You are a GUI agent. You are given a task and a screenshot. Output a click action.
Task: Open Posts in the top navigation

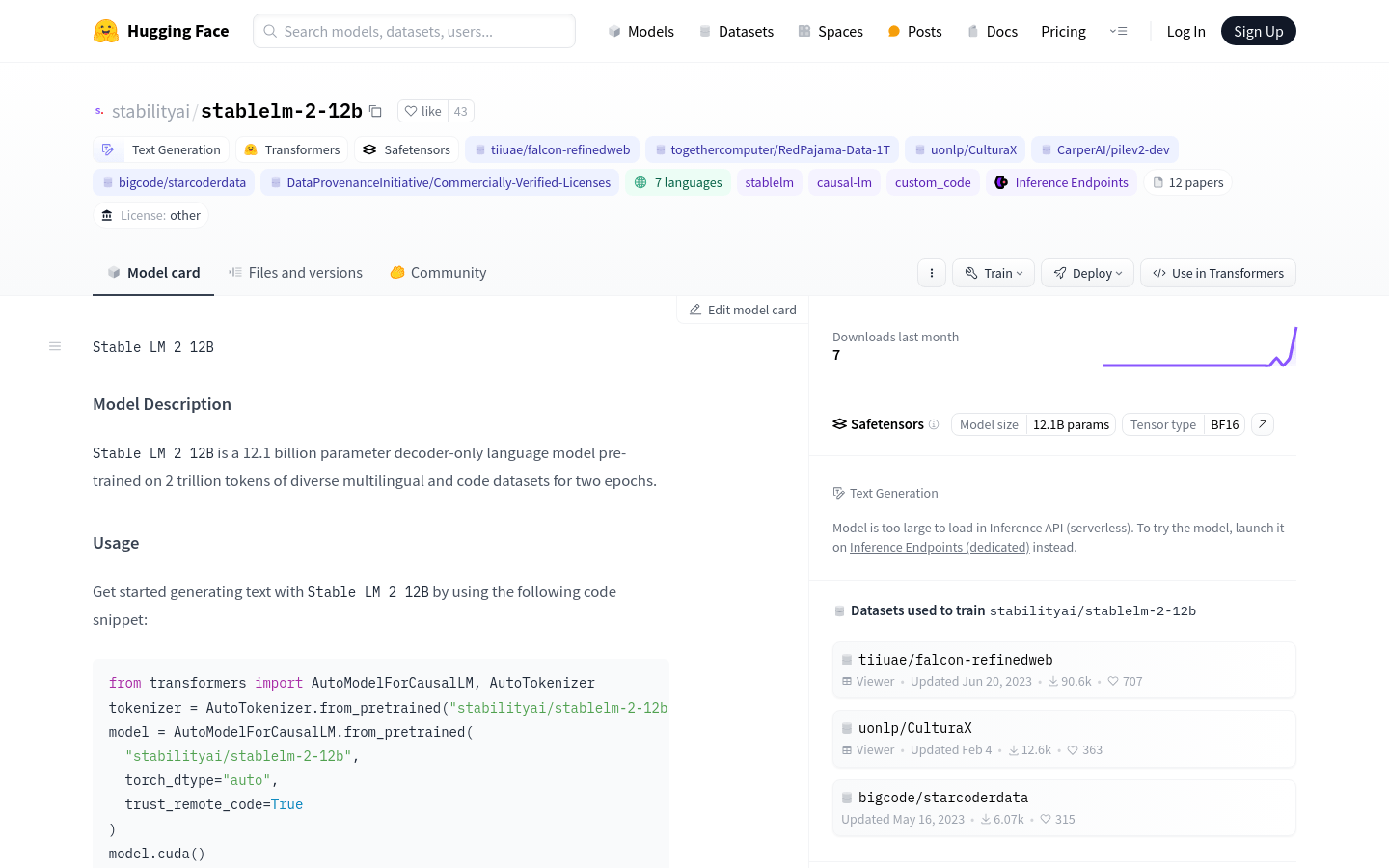coord(914,31)
